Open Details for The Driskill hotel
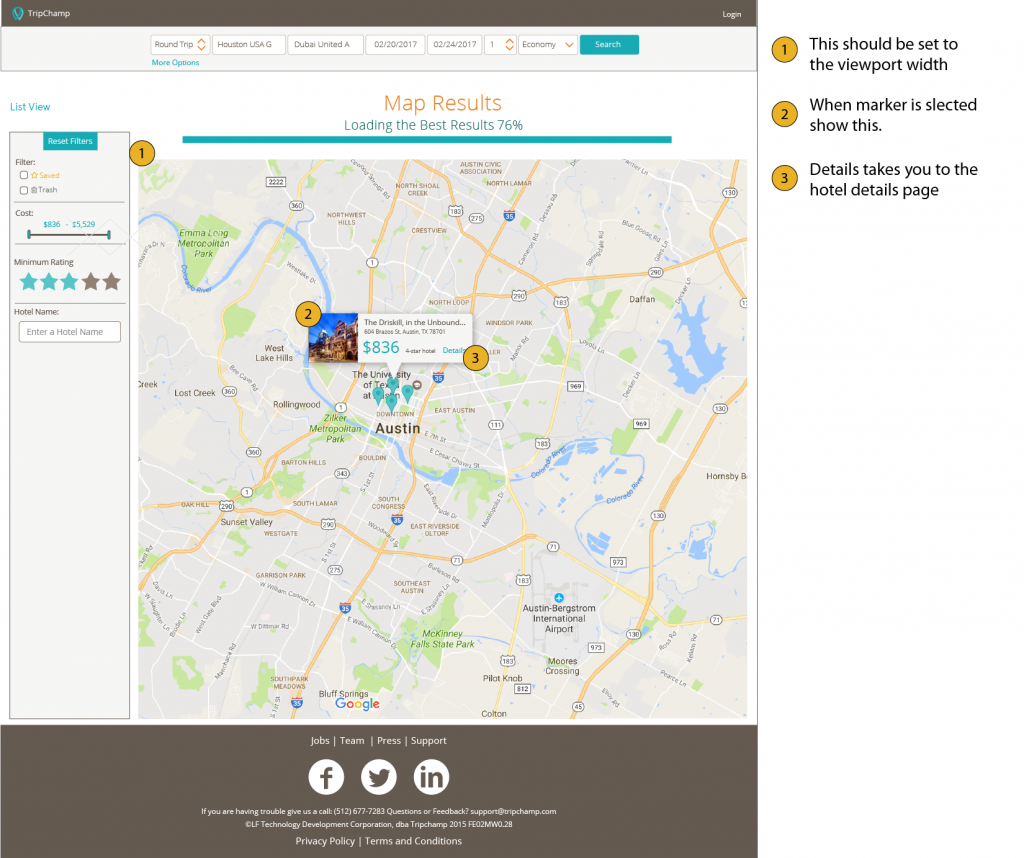 coord(453,350)
